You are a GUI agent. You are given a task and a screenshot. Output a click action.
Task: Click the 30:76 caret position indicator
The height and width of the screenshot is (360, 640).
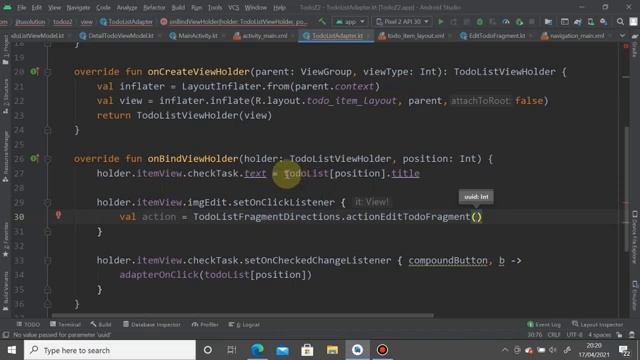(534, 335)
